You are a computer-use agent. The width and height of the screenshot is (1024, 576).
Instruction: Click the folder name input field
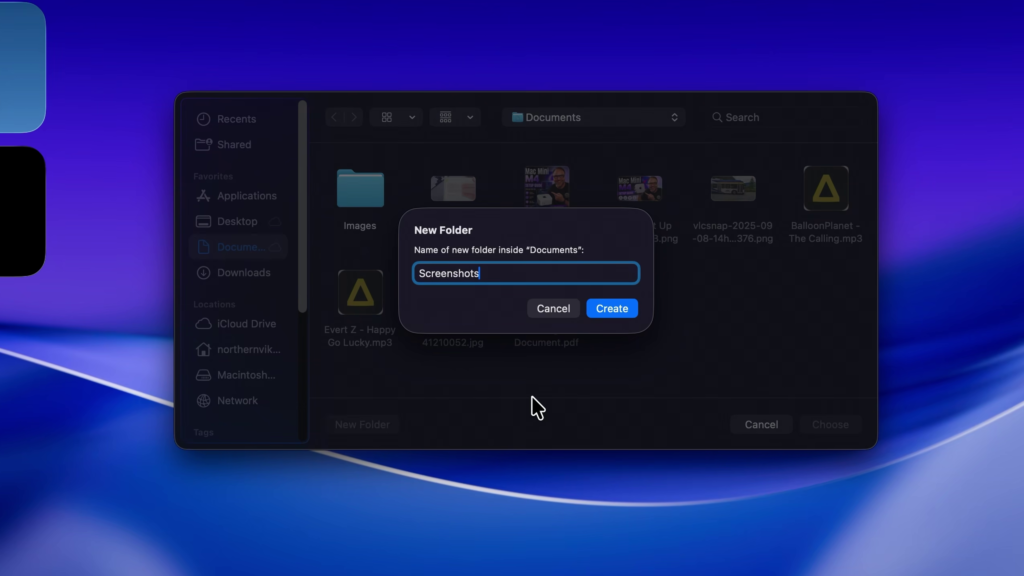(x=526, y=273)
